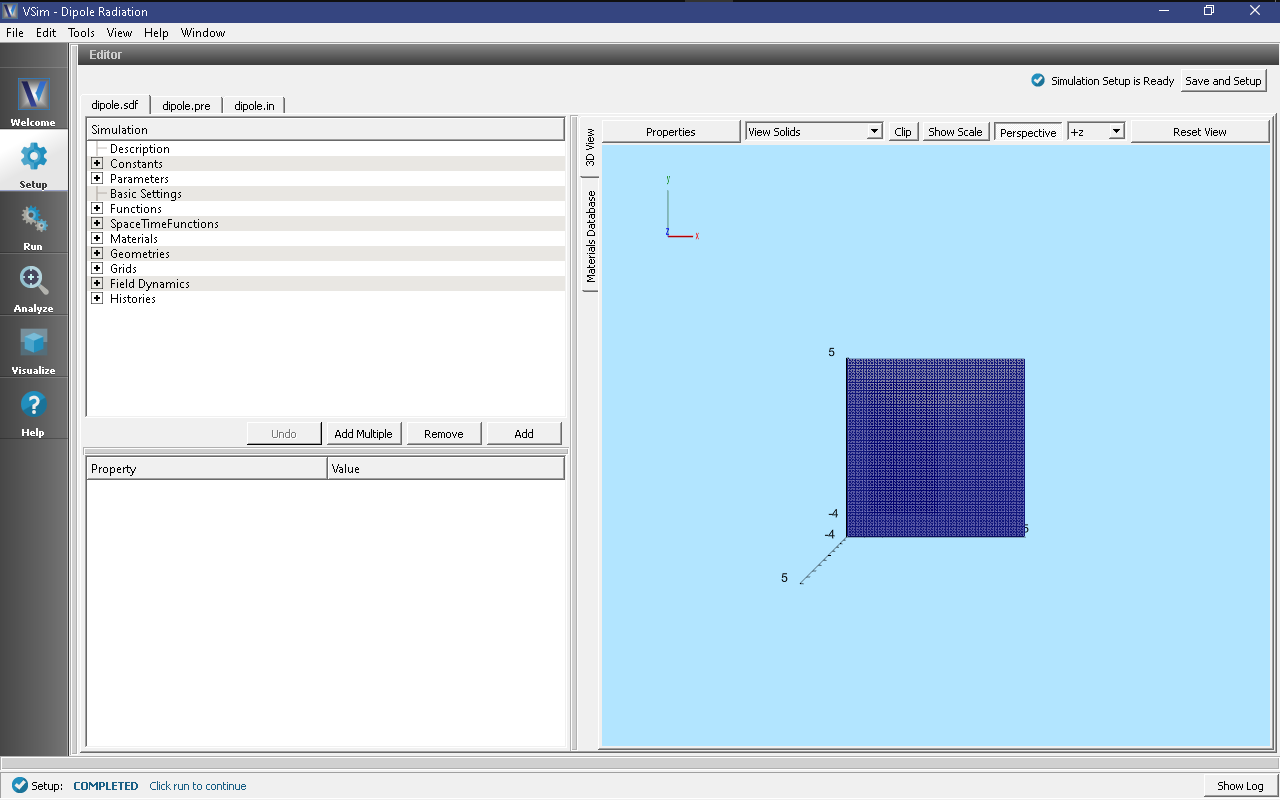The image size is (1280, 800).
Task: Click the Show Log button
Action: 1240,786
